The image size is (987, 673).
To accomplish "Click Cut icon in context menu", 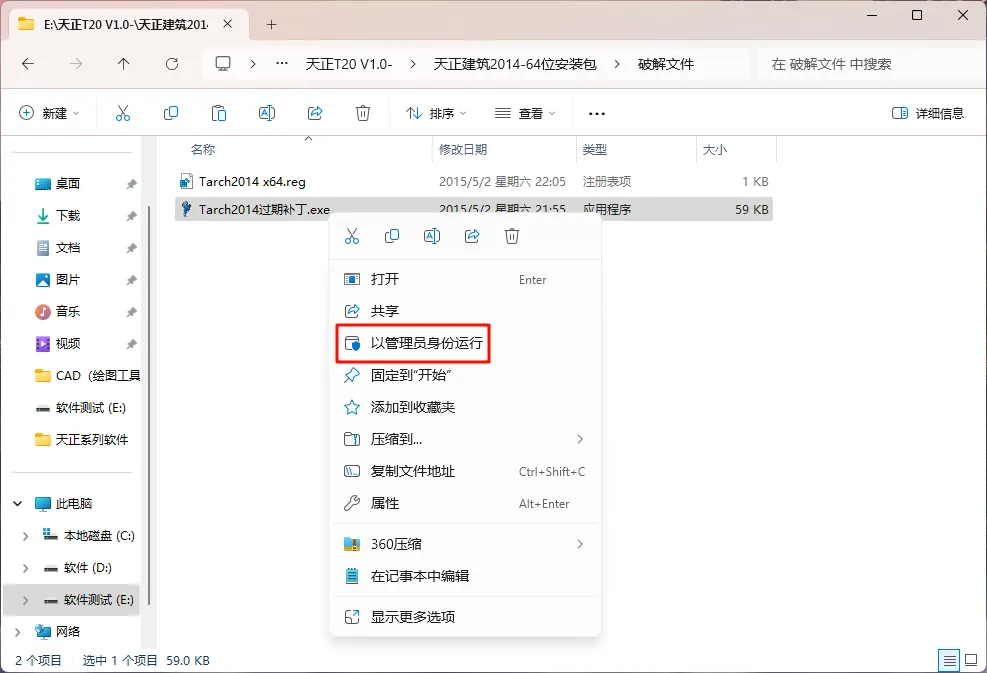I will (x=352, y=236).
